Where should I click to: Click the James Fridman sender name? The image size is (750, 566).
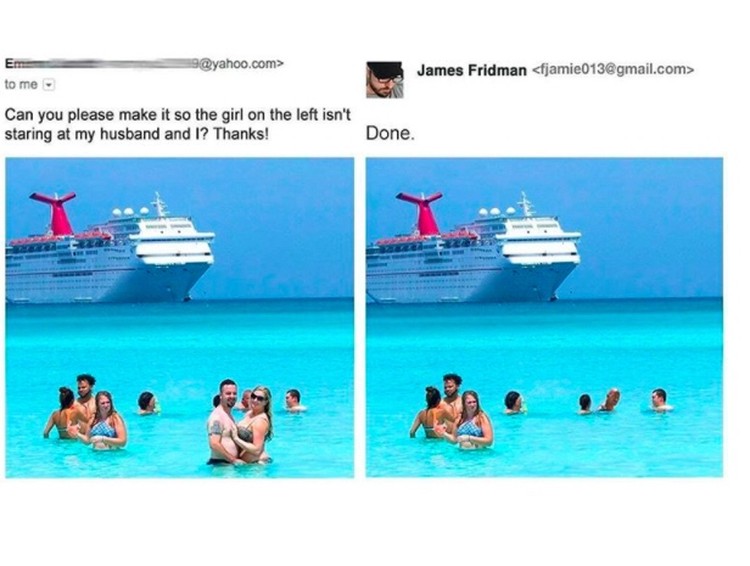click(x=471, y=70)
